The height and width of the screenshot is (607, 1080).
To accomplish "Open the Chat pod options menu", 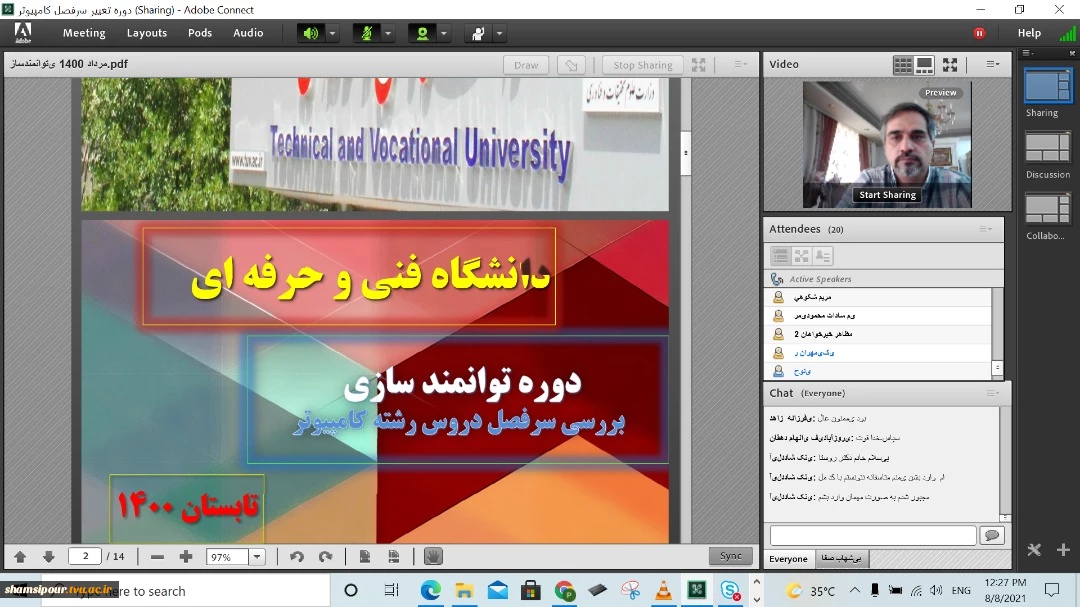I will [x=992, y=393].
